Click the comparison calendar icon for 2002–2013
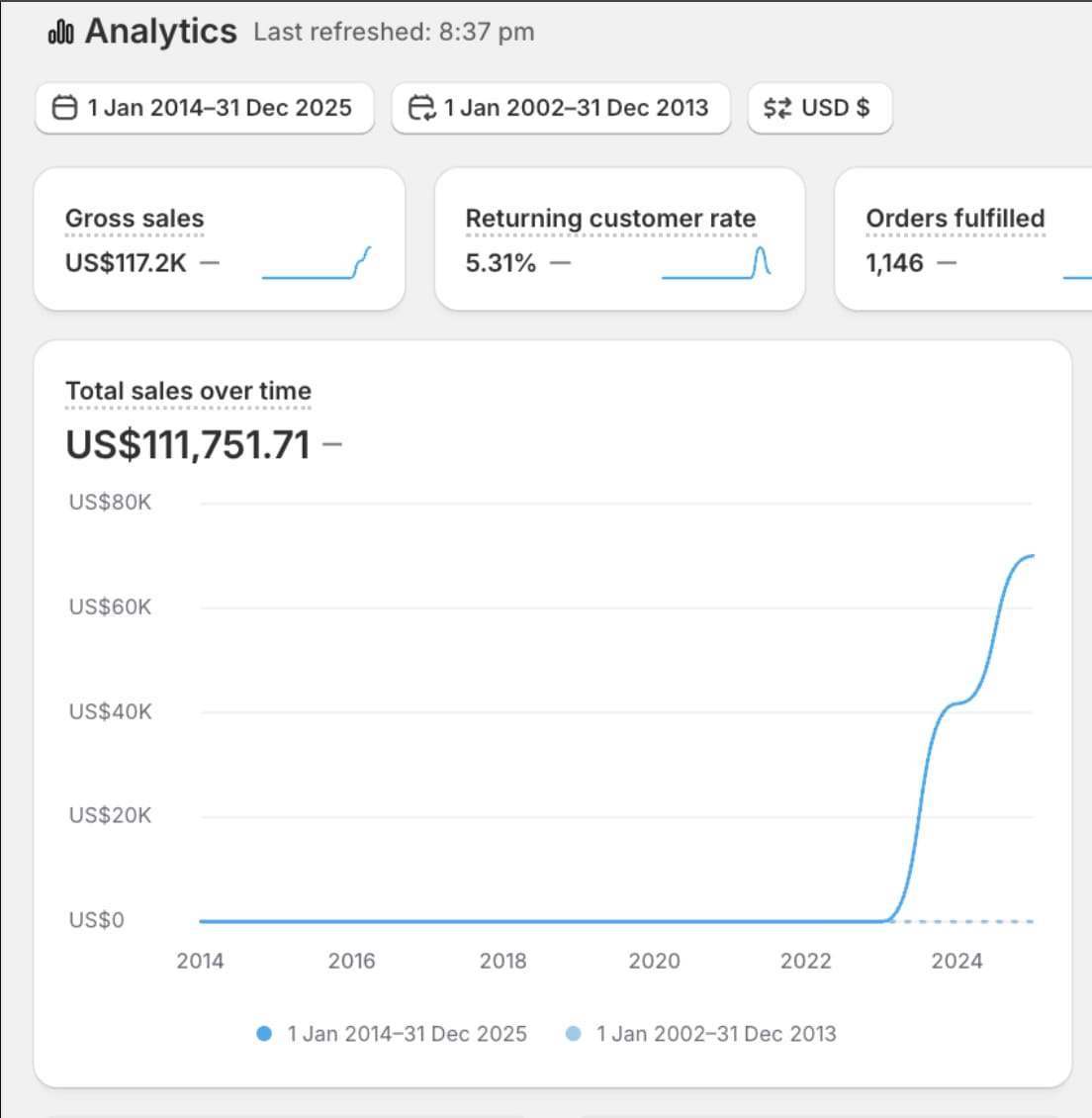 (421, 107)
